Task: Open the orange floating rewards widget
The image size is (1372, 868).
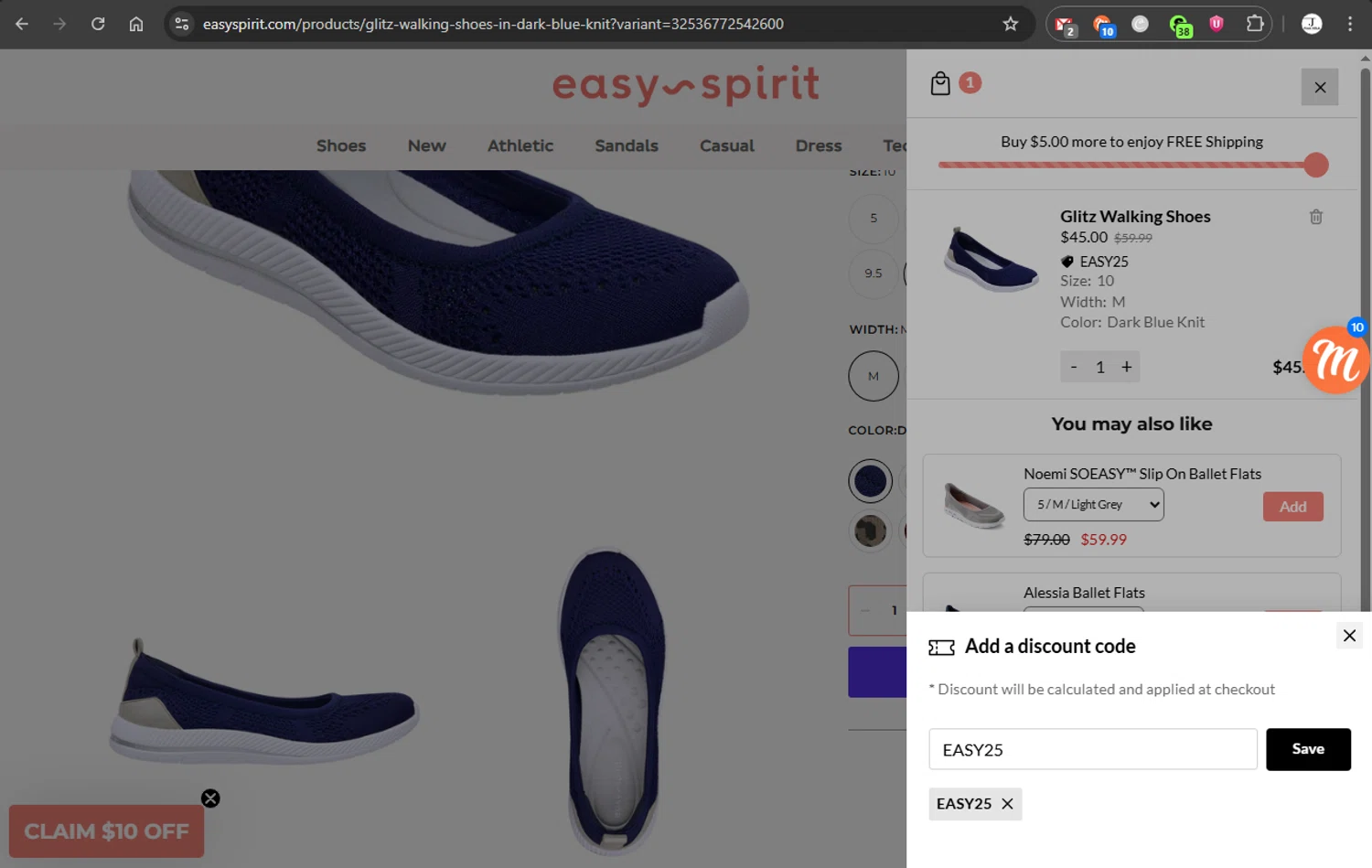Action: [1336, 360]
